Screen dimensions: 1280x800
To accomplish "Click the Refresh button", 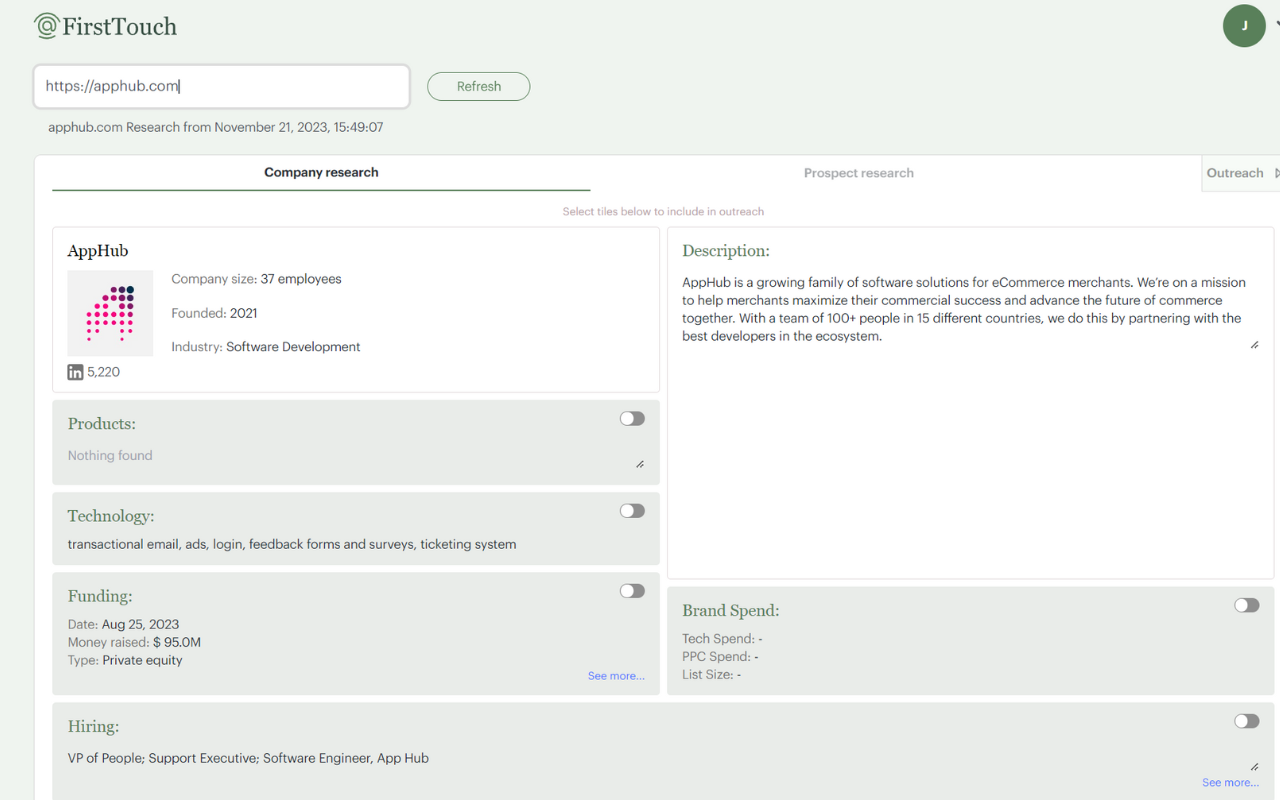I will (x=478, y=86).
